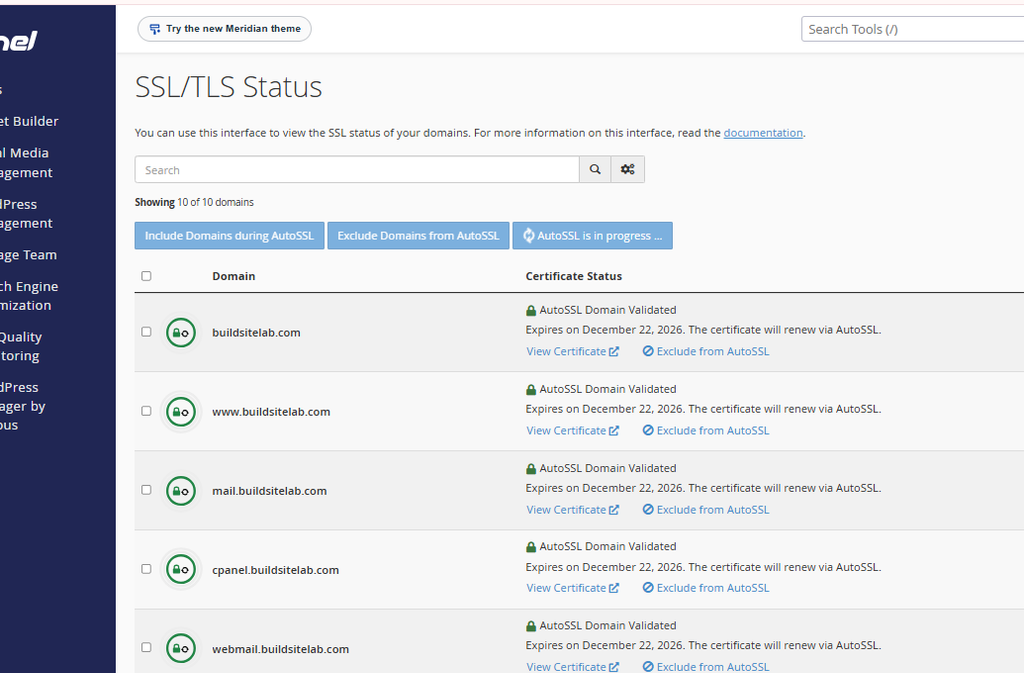Click the search magnifier icon button
Image resolution: width=1024 pixels, height=673 pixels.
tap(595, 170)
